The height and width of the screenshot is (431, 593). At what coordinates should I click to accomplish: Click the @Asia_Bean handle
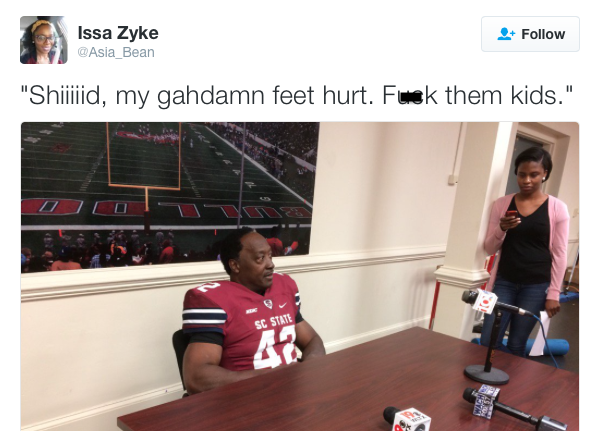pyautogui.click(x=116, y=52)
